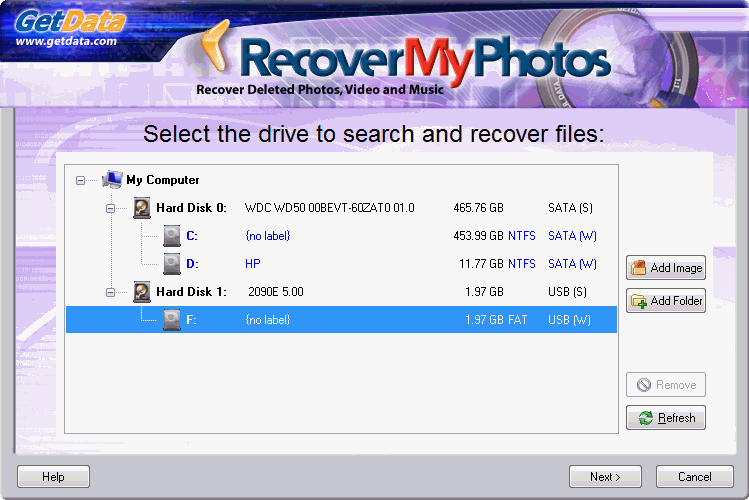Select the F: drive label

tap(192, 320)
